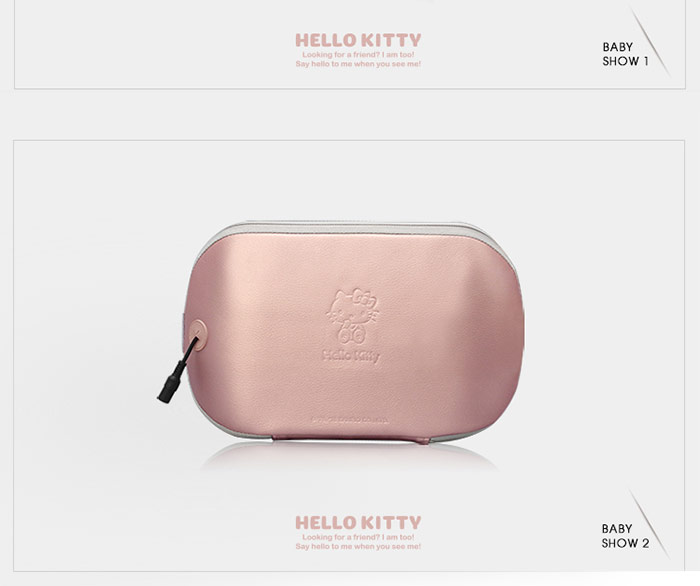
Task: Click the bottom HELLO KITTY pink heading
Action: 358,523
